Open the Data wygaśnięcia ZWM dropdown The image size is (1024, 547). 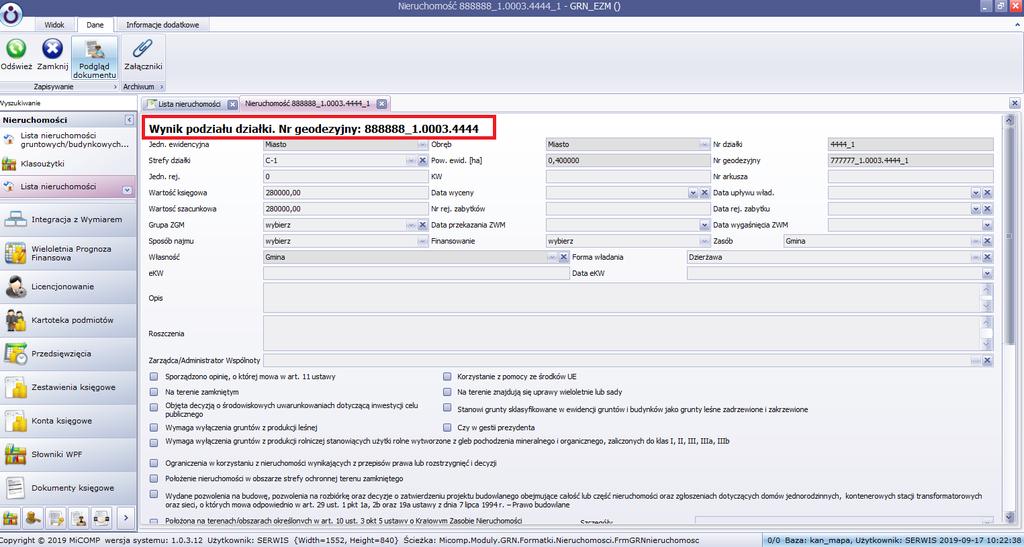[987, 225]
